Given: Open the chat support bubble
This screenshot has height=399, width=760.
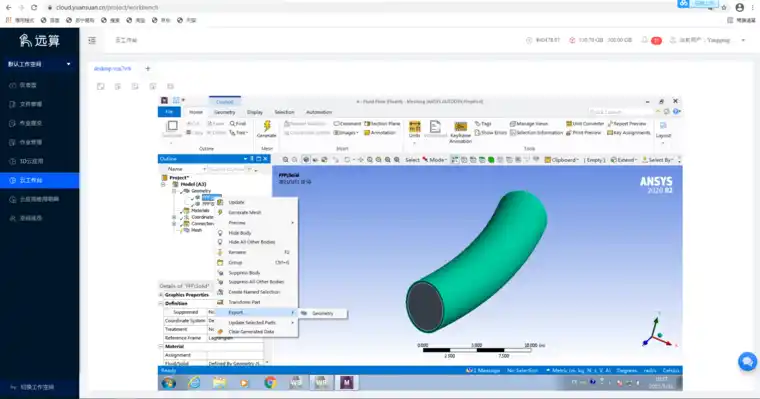Looking at the screenshot, I should (747, 361).
